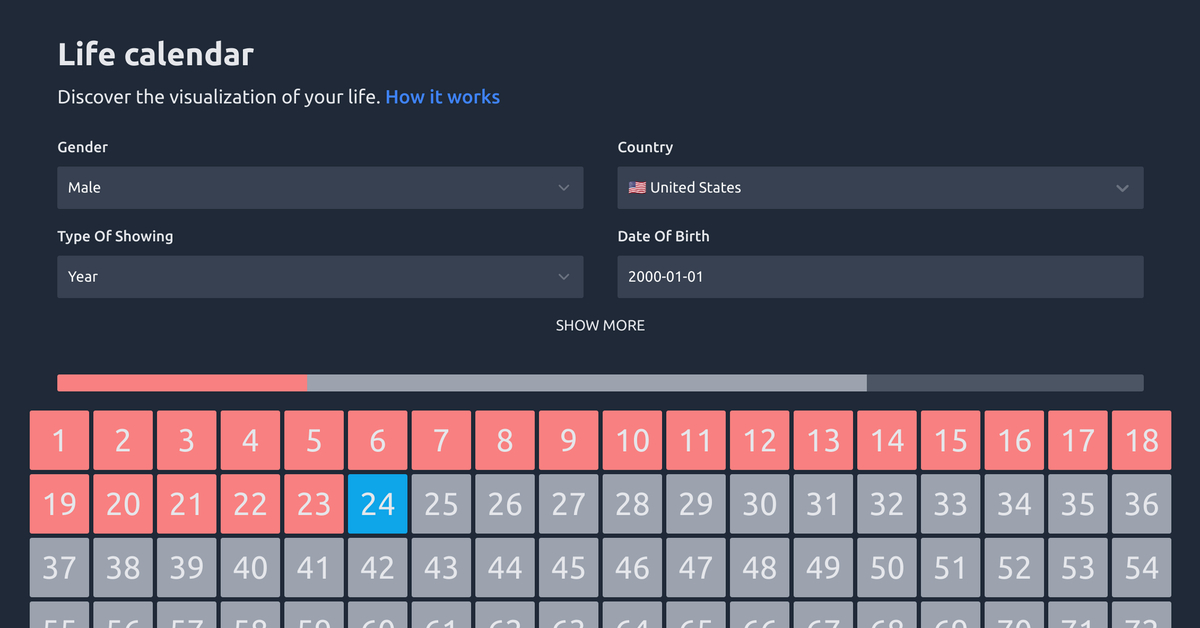Click the year 12 box
1200x628 pixels.
click(759, 440)
